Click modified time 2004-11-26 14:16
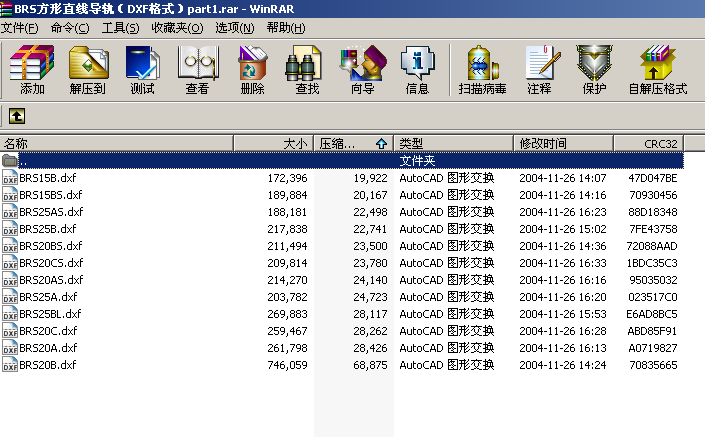This screenshot has width=705, height=437. point(563,195)
